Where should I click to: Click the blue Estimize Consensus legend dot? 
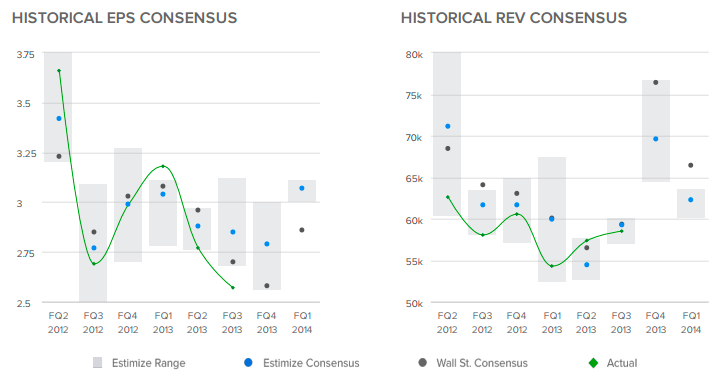pos(248,363)
